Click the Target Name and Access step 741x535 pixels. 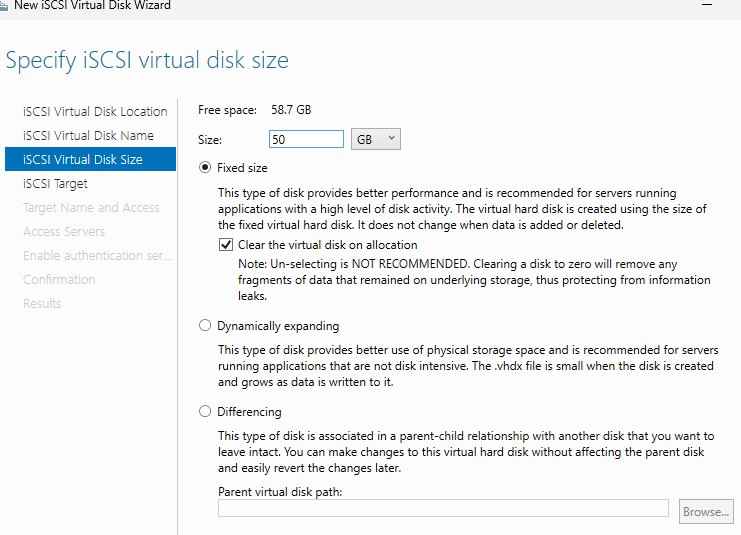(x=91, y=208)
